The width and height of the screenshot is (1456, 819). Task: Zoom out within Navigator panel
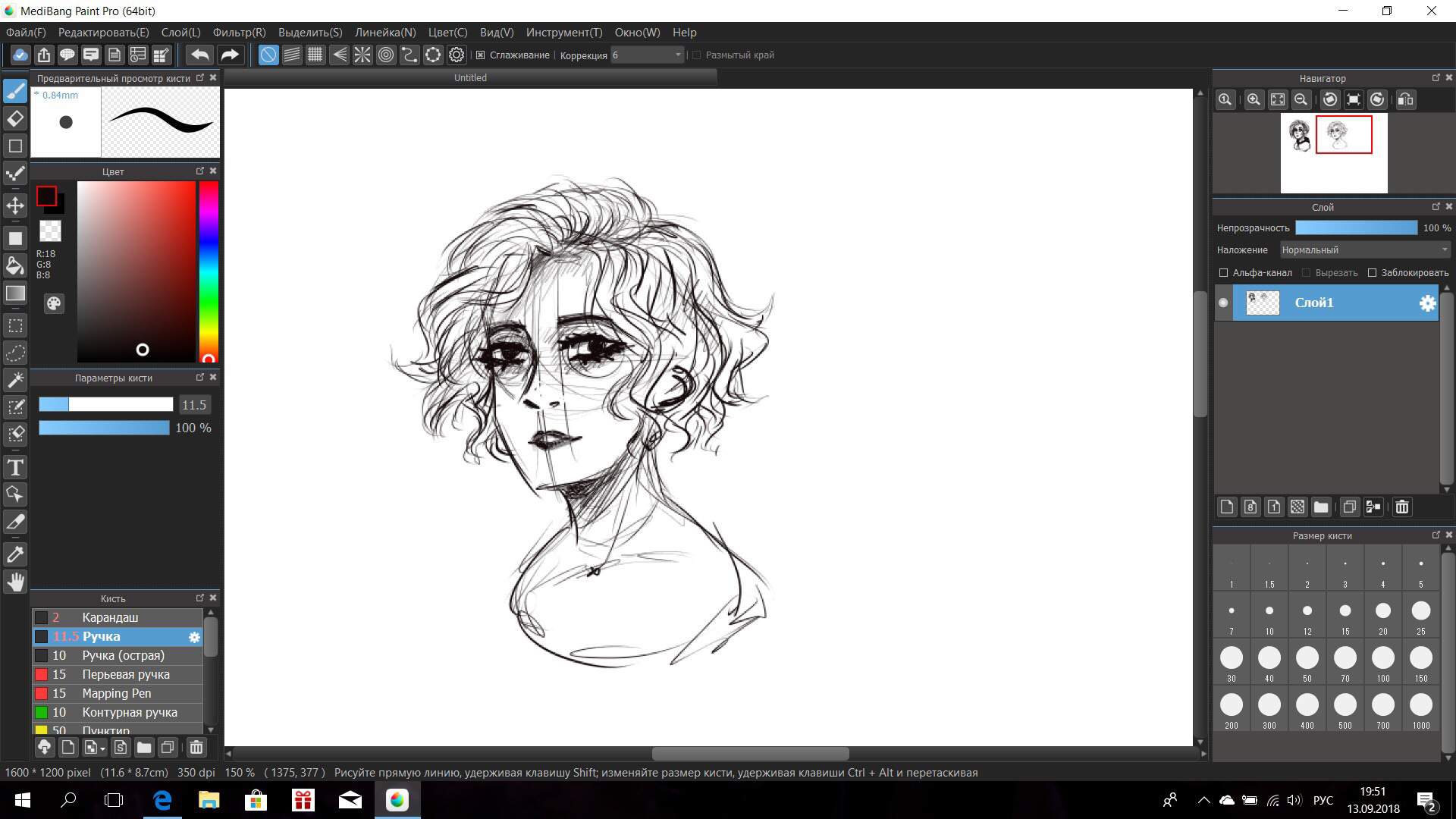pyautogui.click(x=1301, y=99)
